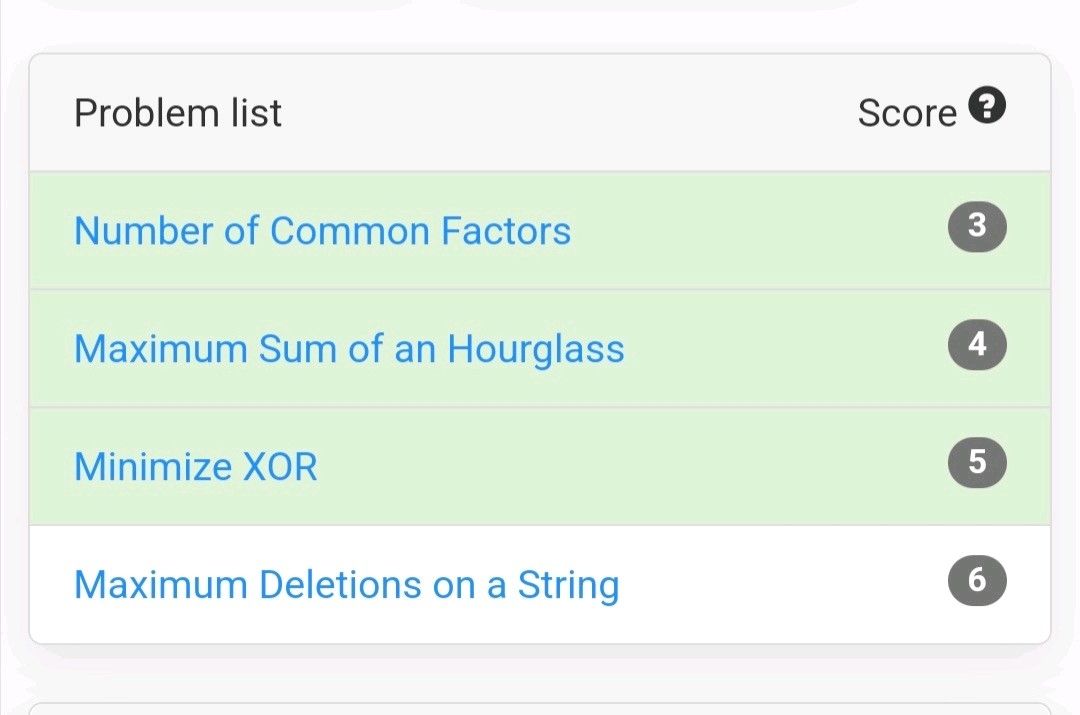
Task: Click the Problem list heading text
Action: pos(178,113)
